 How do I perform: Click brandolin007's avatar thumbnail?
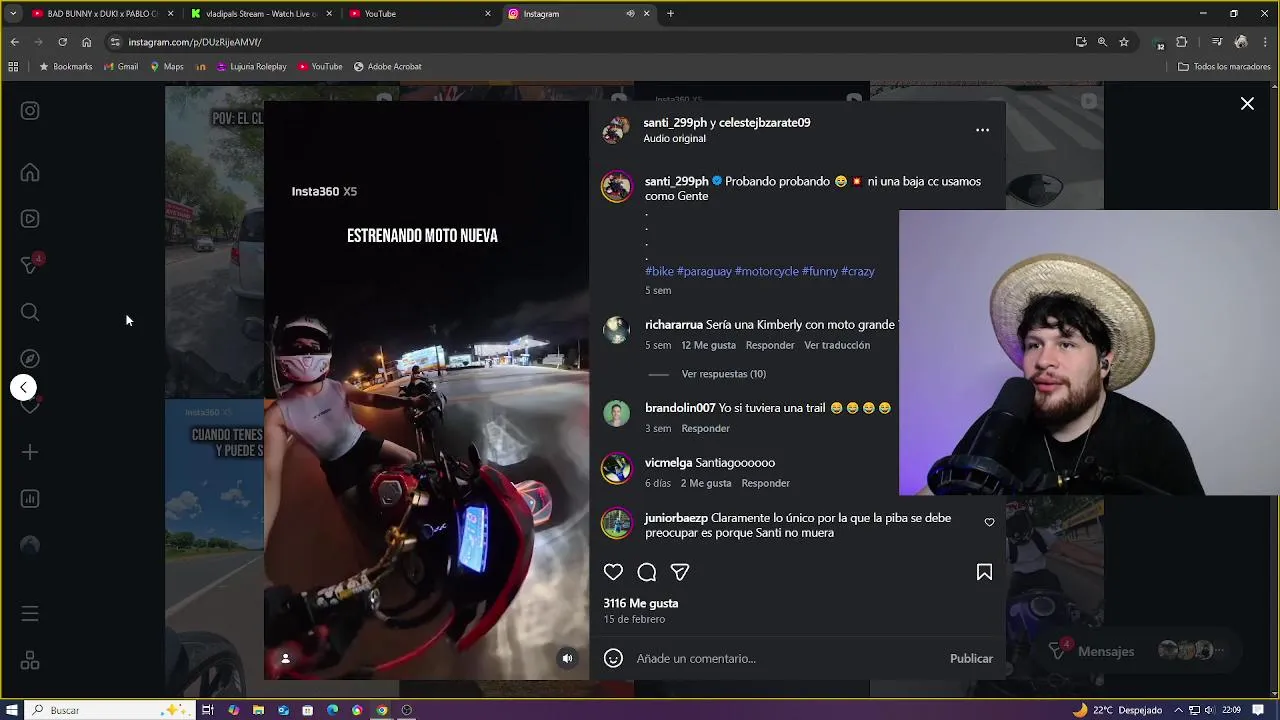click(616, 414)
